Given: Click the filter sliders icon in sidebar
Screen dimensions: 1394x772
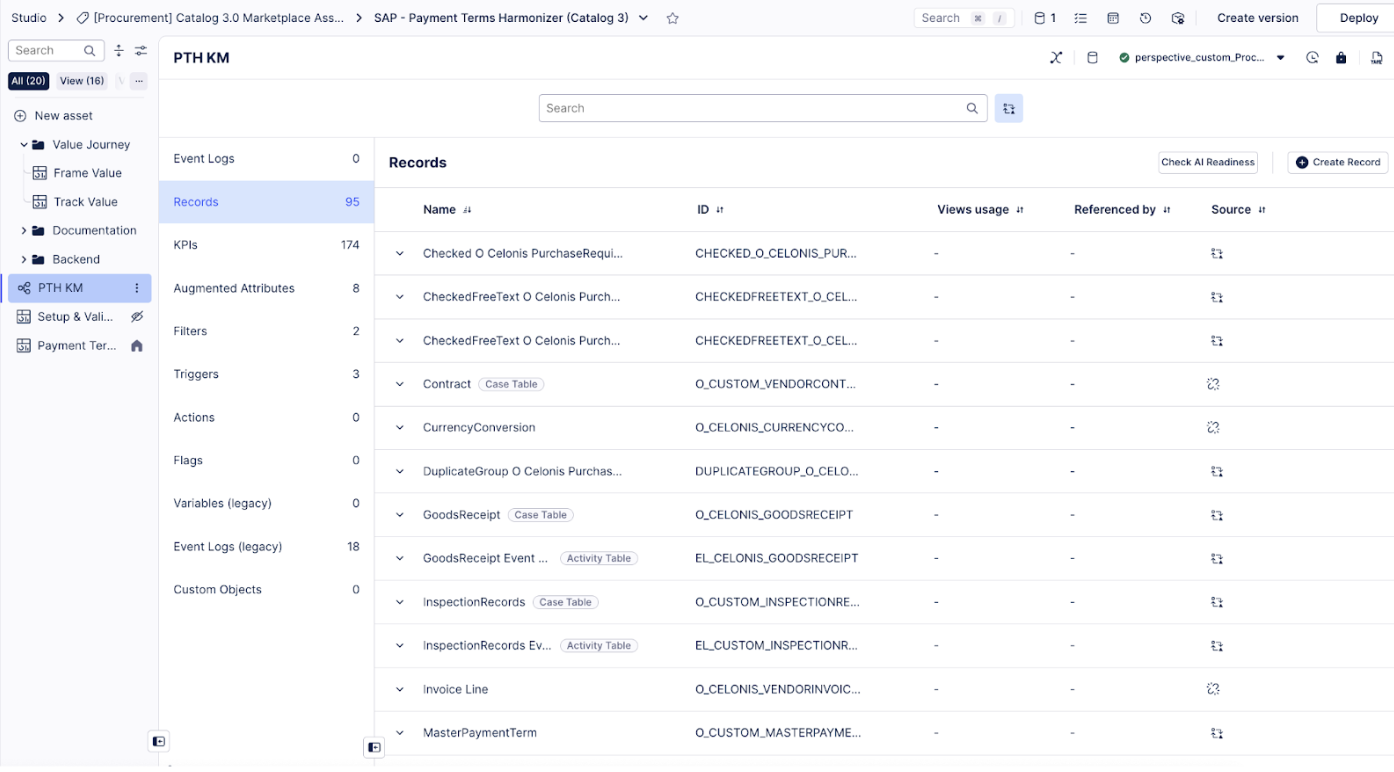Looking at the screenshot, I should pyautogui.click(x=141, y=51).
